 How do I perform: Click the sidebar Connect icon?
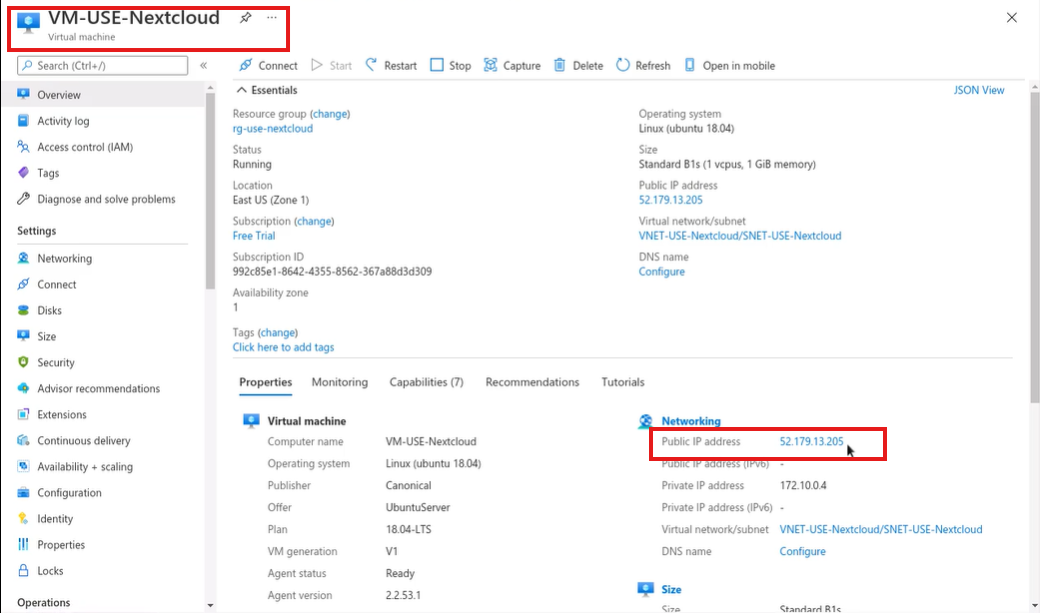[x=23, y=284]
